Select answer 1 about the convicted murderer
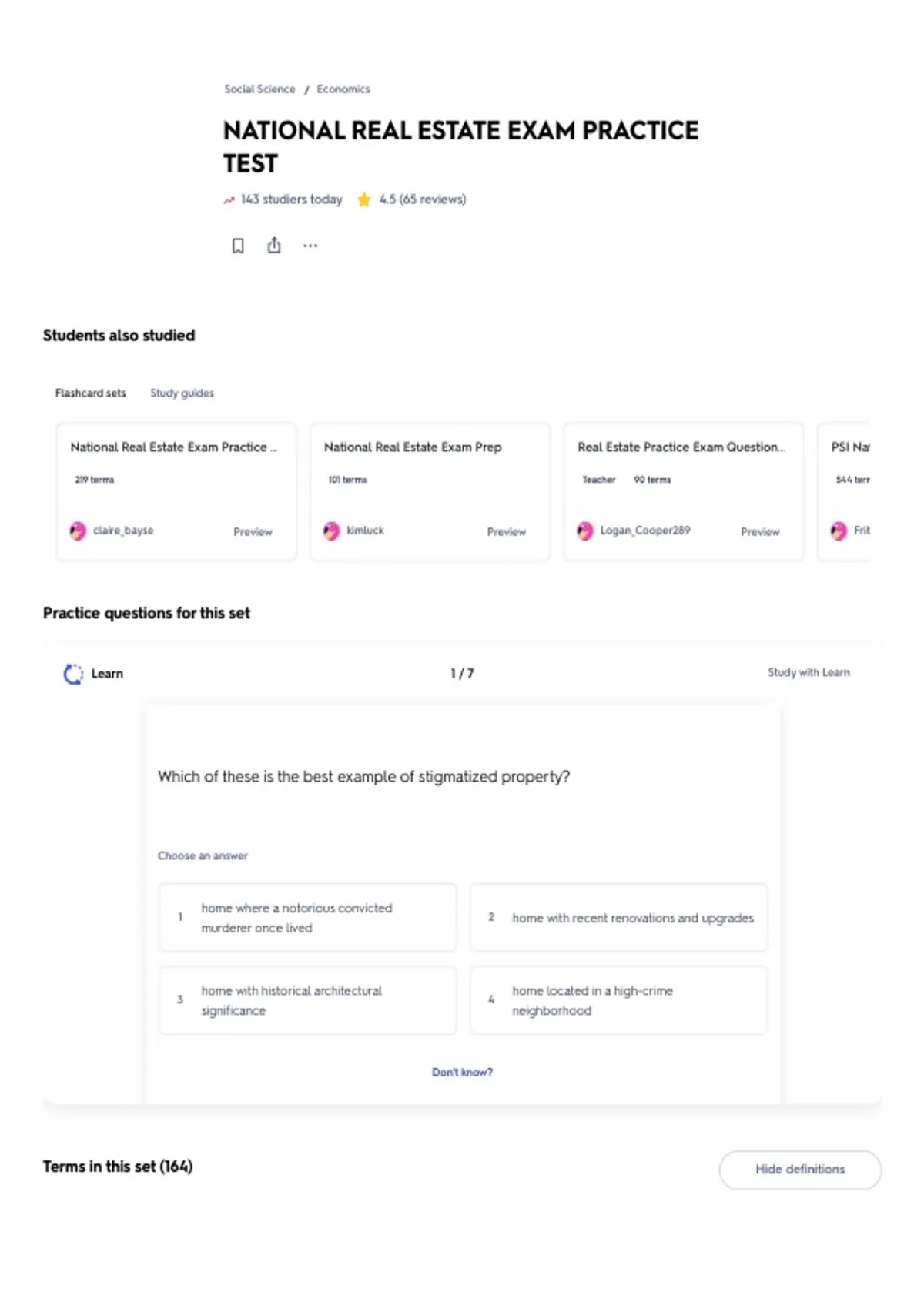The height and width of the screenshot is (1309, 924). pos(307,918)
